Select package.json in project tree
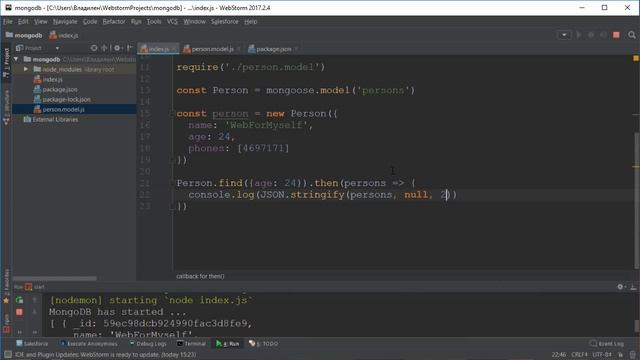 [56, 89]
